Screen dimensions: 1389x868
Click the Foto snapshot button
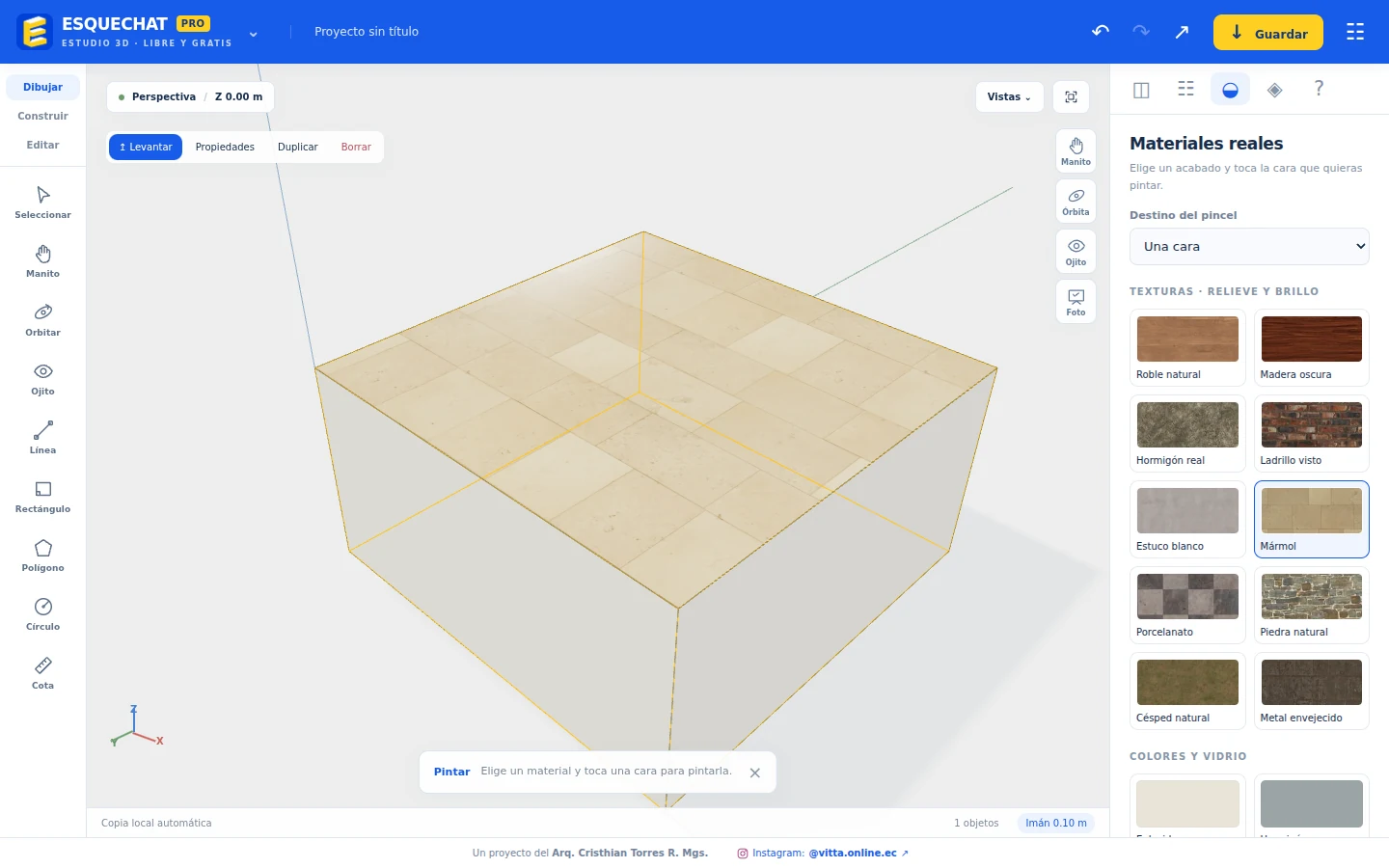(x=1076, y=302)
